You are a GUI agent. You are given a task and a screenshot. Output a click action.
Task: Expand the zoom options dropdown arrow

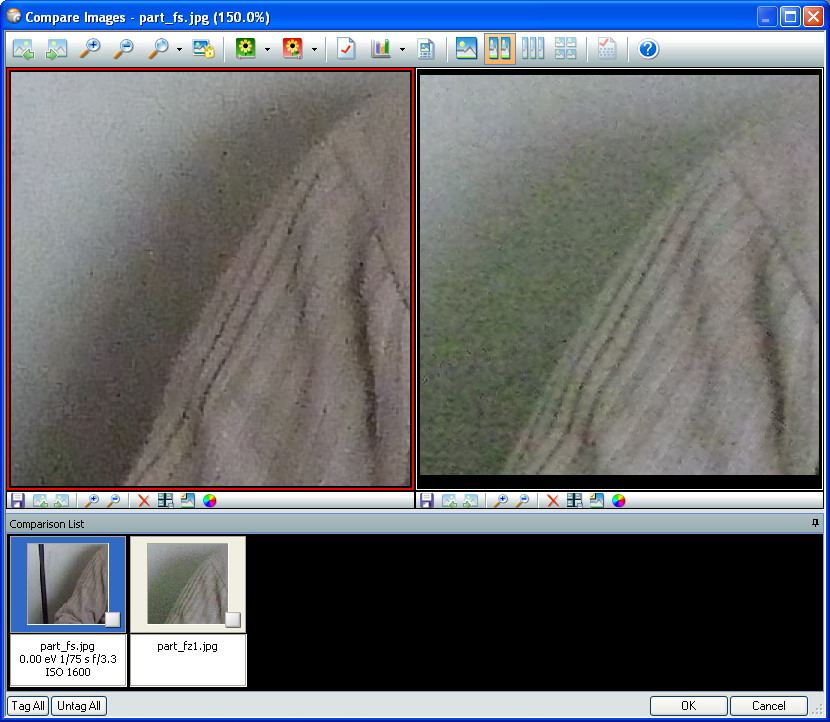(179, 49)
